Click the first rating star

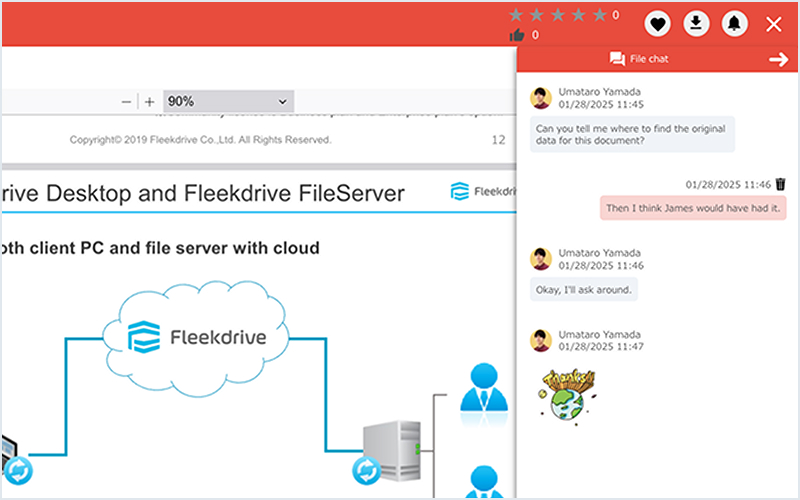pos(516,15)
